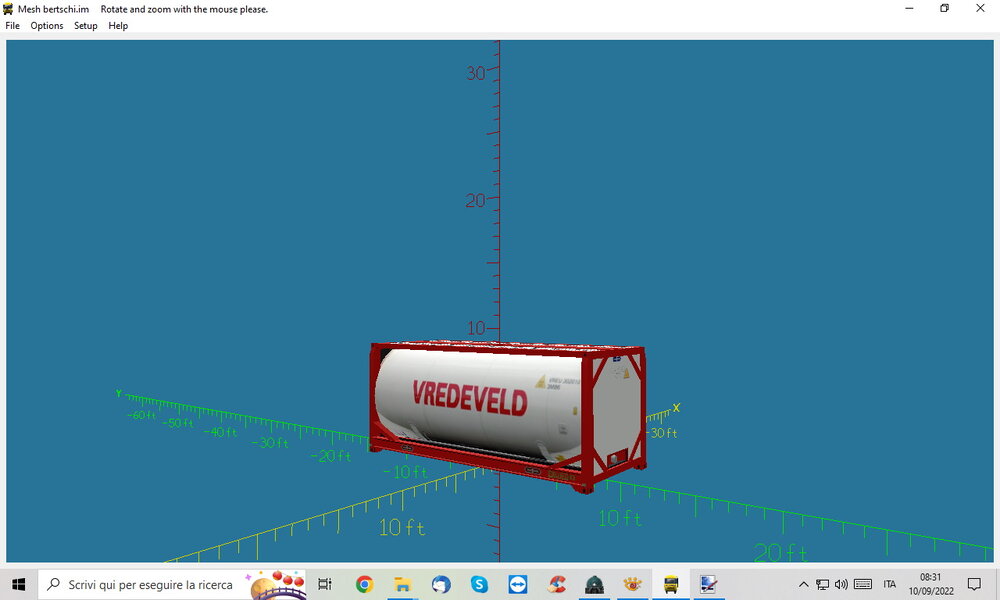Screen dimensions: 1000x600
Task: Open network status in the system tray
Action: (x=823, y=584)
